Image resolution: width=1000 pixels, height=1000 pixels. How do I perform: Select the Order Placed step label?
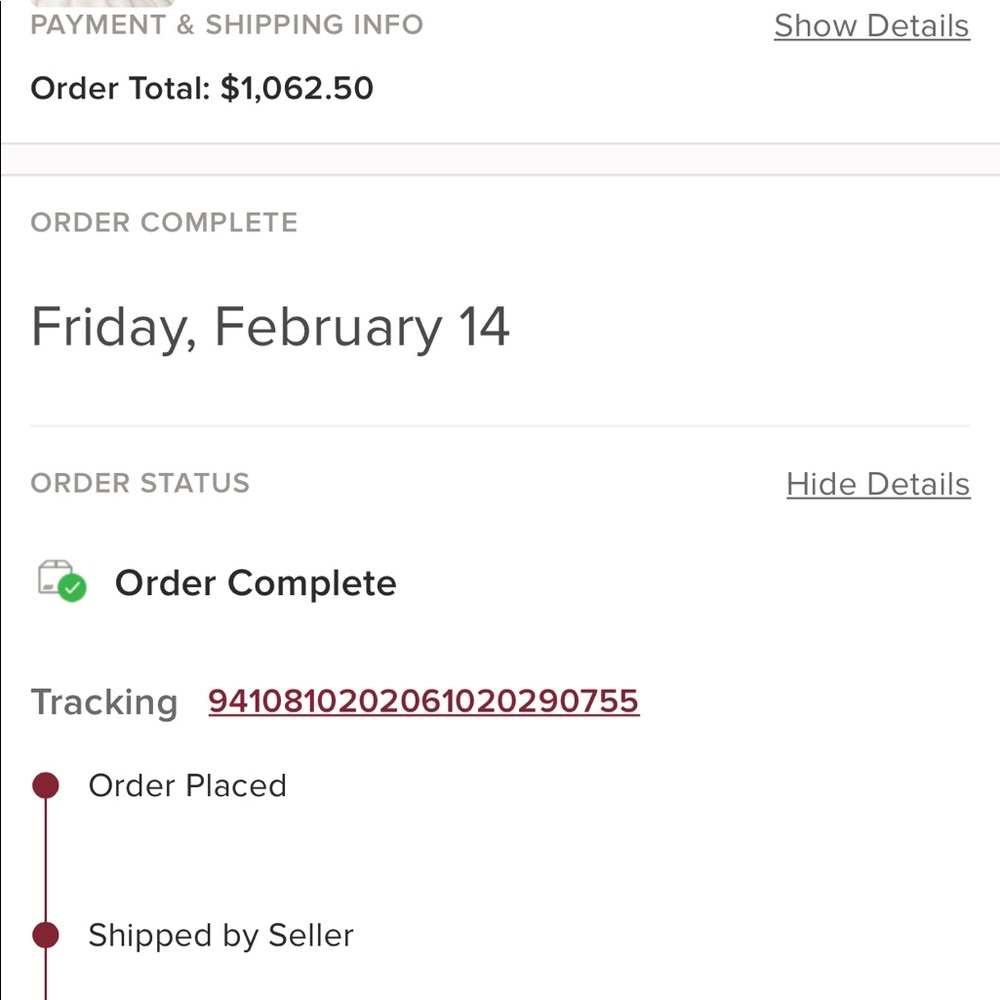187,786
